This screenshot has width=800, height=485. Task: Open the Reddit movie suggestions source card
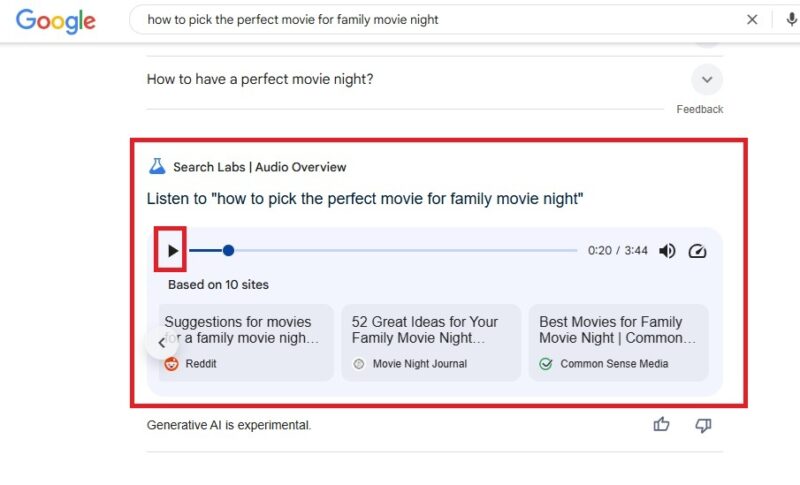[246, 343]
